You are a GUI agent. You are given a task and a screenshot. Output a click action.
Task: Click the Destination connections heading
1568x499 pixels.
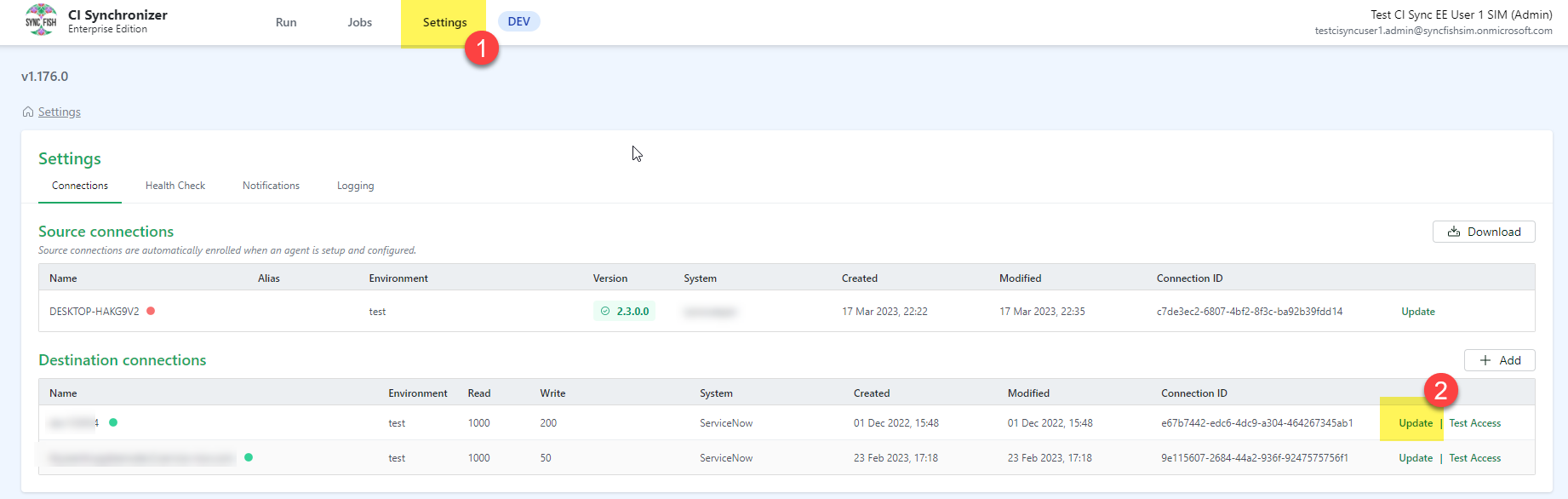122,360
